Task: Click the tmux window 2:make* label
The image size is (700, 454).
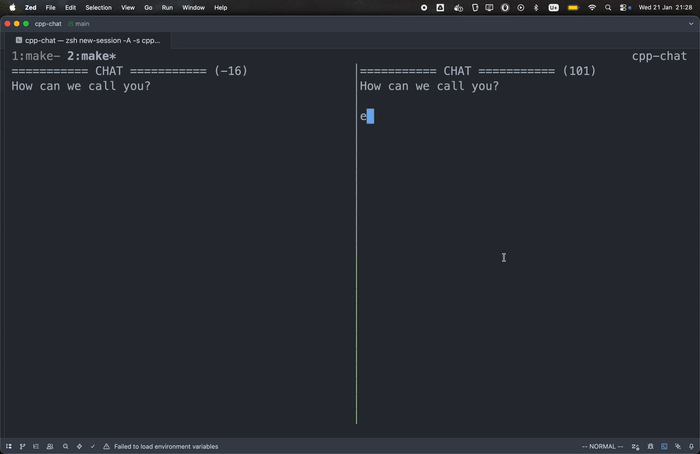Action: pos(92,56)
